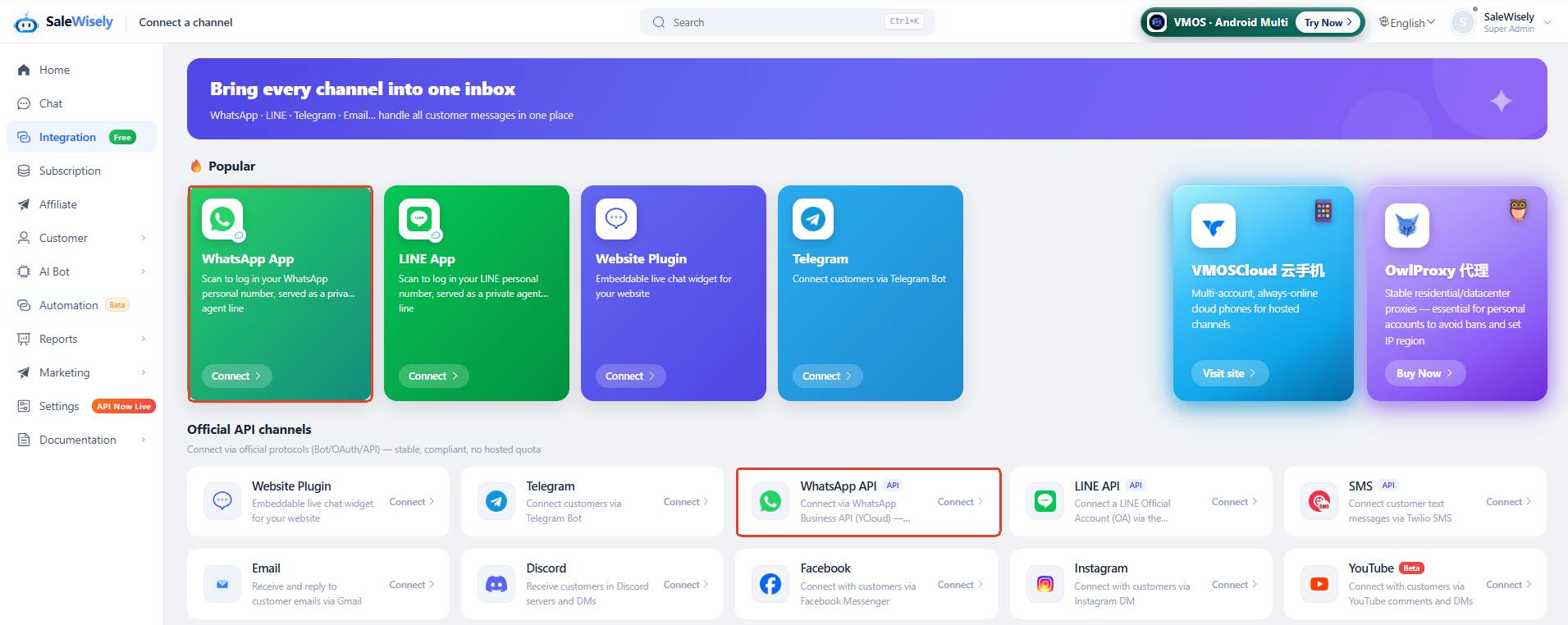Click Connect link for Instagram
Screen dimensions: 1568x625
pyautogui.click(x=1234, y=585)
